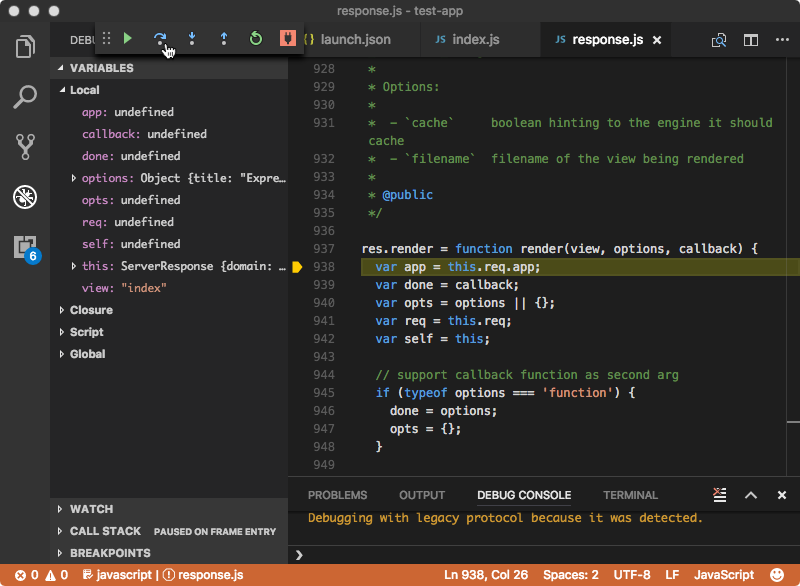Image resolution: width=800 pixels, height=586 pixels.
Task: Click the Step Over debug button
Action: [160, 38]
